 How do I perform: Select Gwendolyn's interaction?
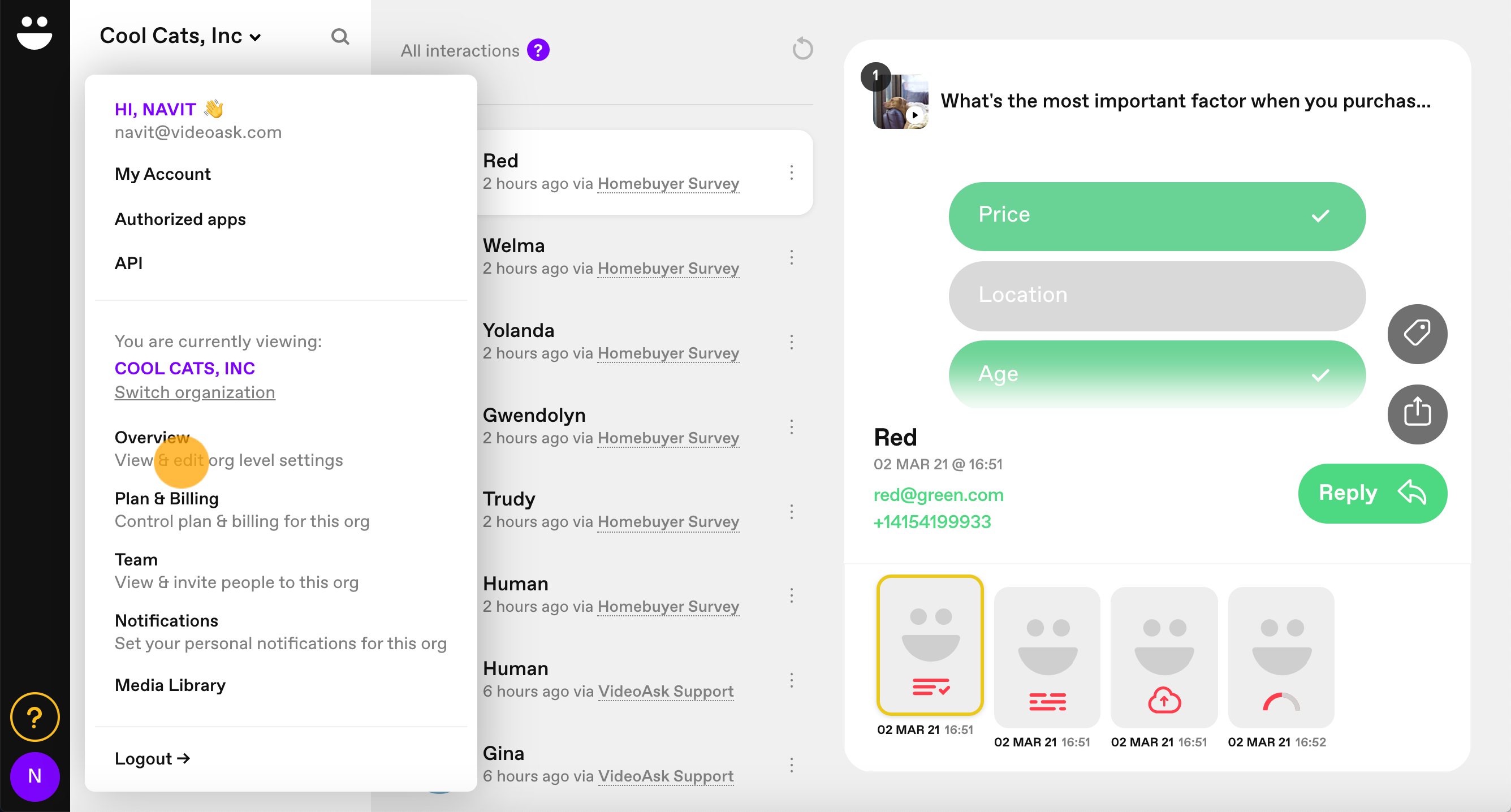[644, 426]
